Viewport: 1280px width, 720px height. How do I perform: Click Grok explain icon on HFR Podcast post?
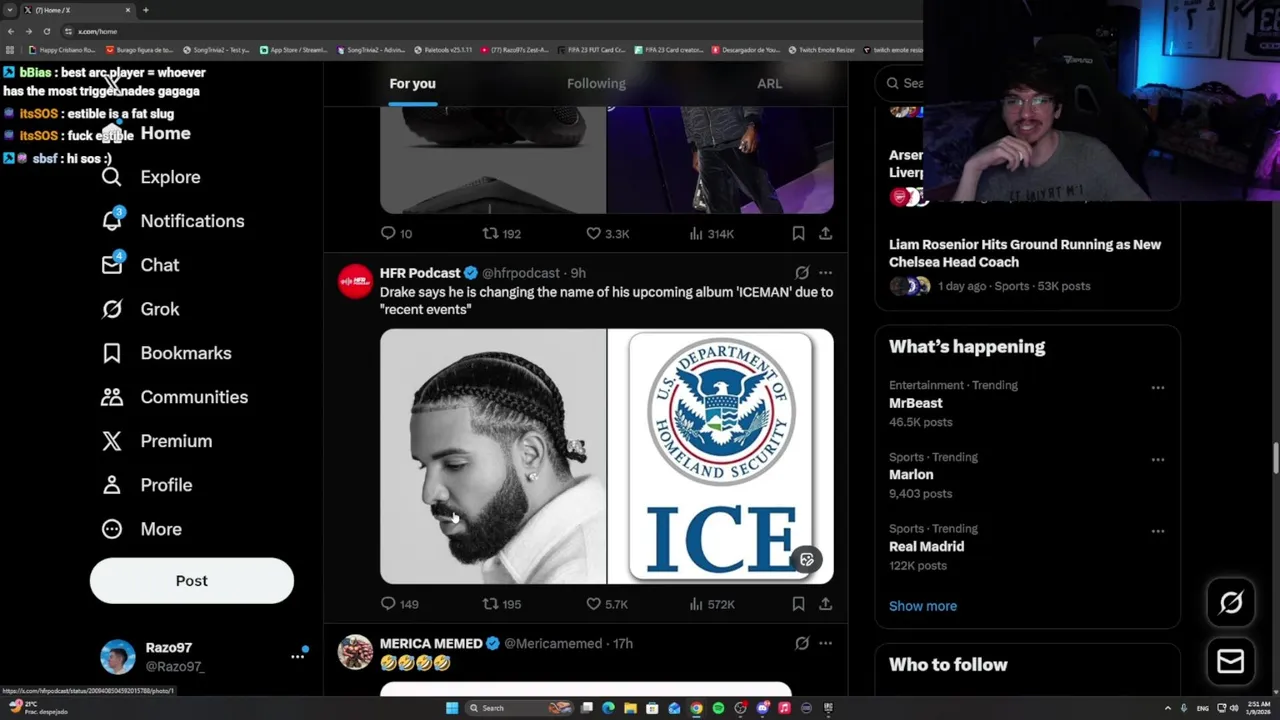(802, 273)
